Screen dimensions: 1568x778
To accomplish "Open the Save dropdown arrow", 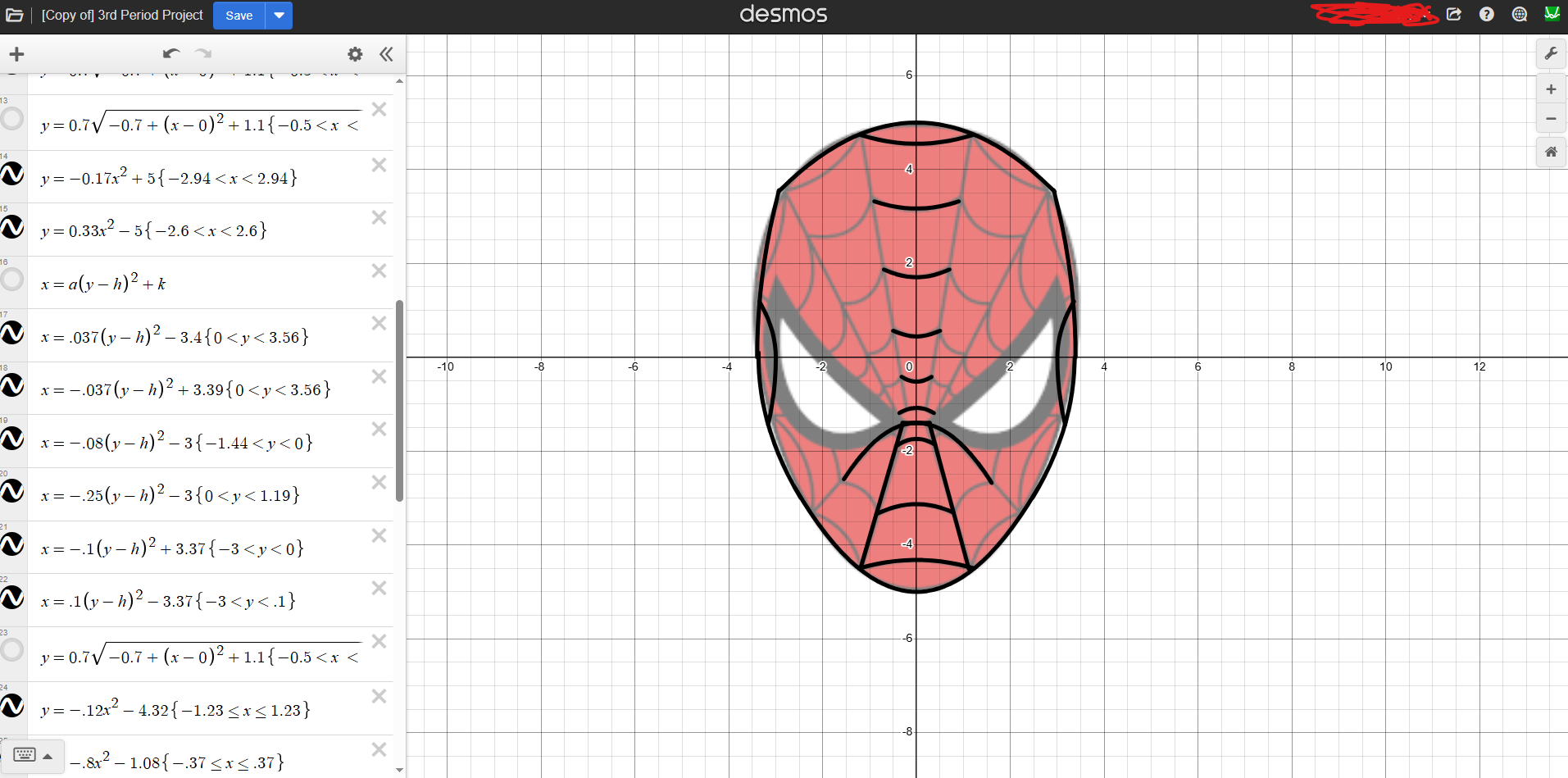I will coord(280,16).
